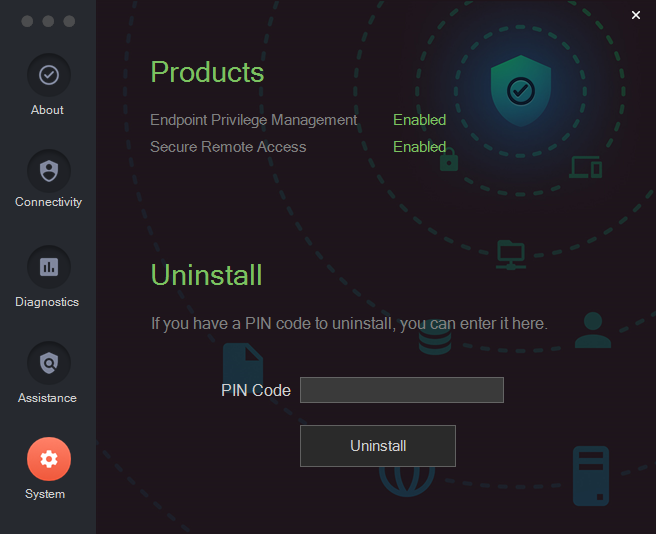656x534 pixels.
Task: Click the Uninstall heading
Action: click(x=206, y=275)
